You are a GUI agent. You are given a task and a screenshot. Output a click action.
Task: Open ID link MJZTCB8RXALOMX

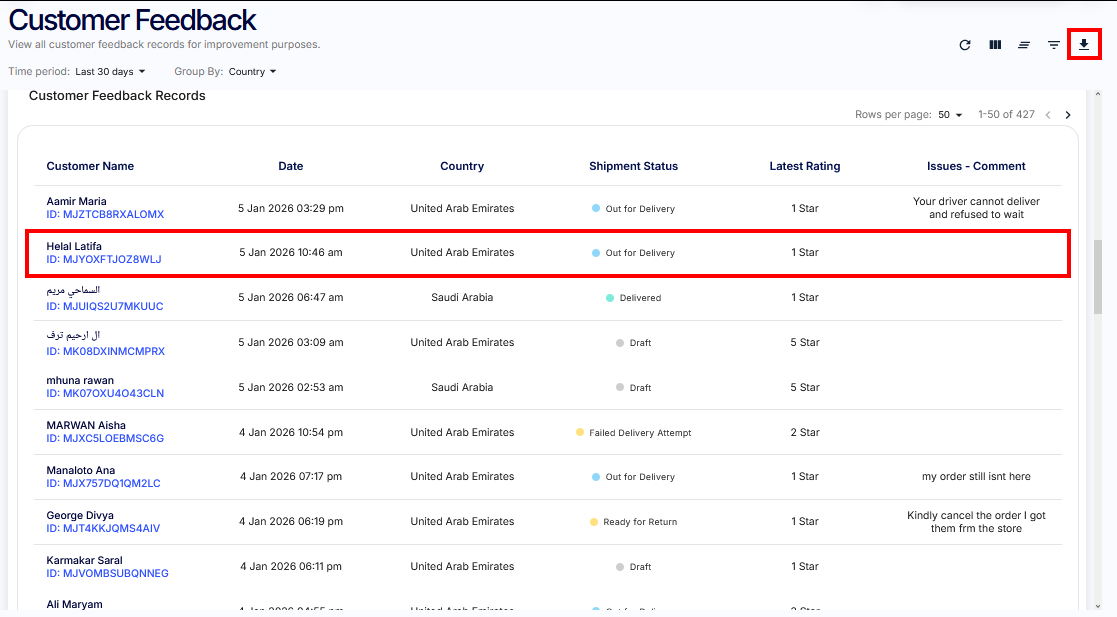click(105, 215)
